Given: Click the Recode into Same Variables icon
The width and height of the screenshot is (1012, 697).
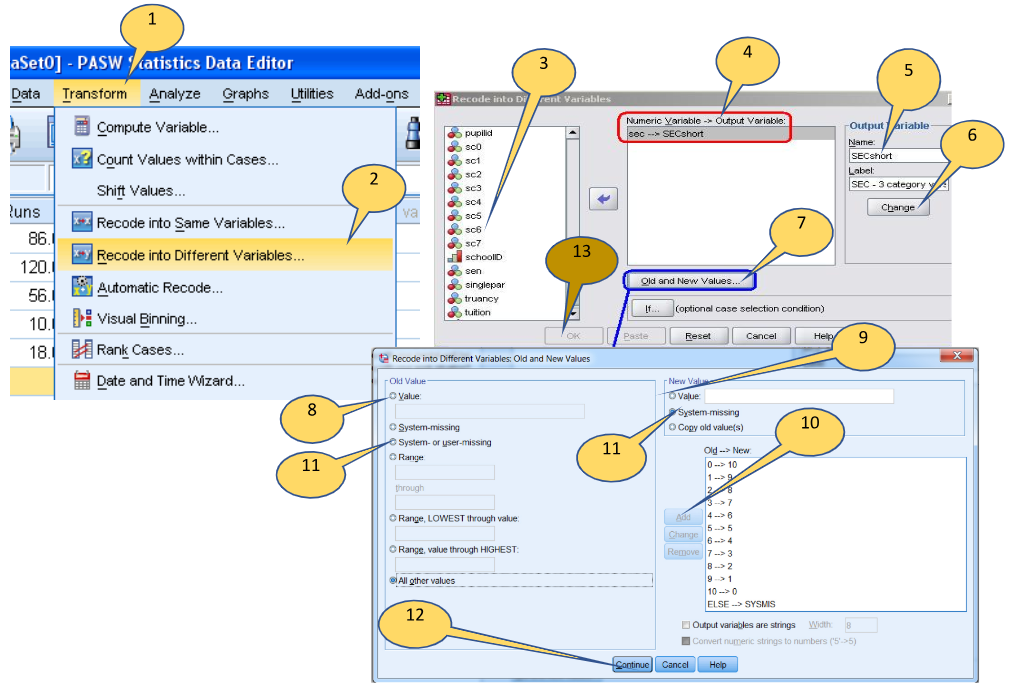Looking at the screenshot, I should 81,221.
